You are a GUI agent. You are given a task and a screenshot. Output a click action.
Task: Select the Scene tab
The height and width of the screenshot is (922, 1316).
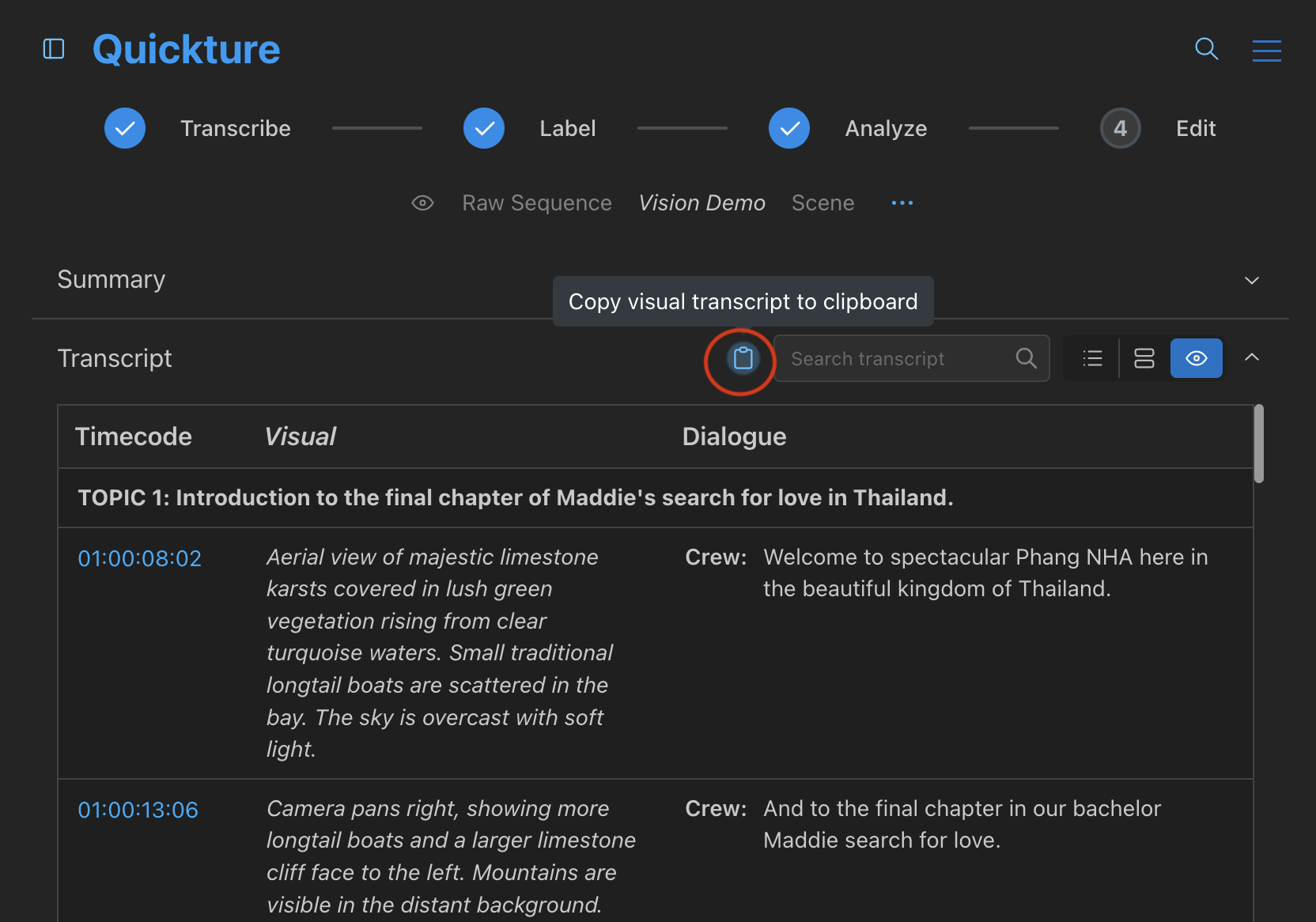pos(822,203)
